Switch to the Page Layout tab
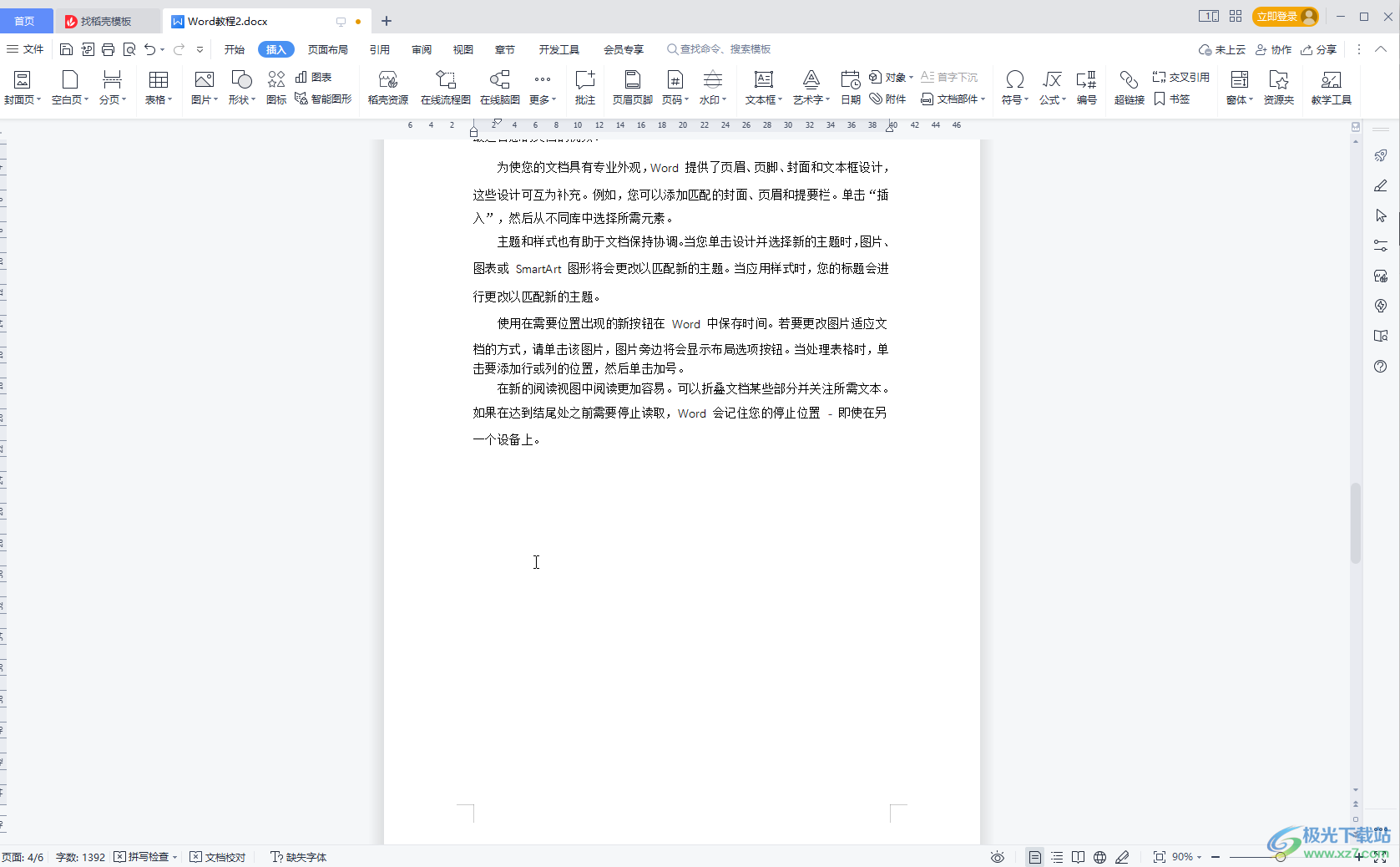This screenshot has height=867, width=1400. (x=327, y=49)
